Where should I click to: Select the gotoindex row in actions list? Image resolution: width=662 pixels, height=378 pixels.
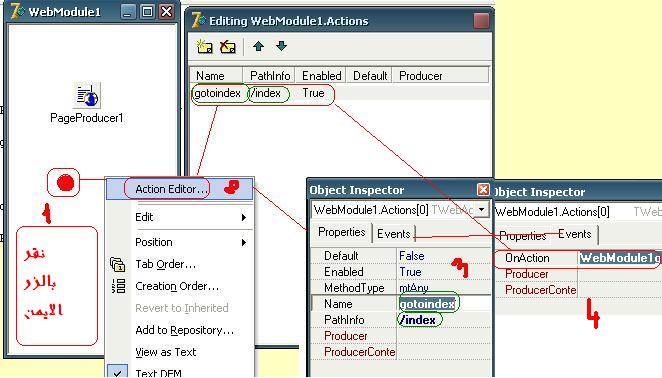[x=340, y=93]
